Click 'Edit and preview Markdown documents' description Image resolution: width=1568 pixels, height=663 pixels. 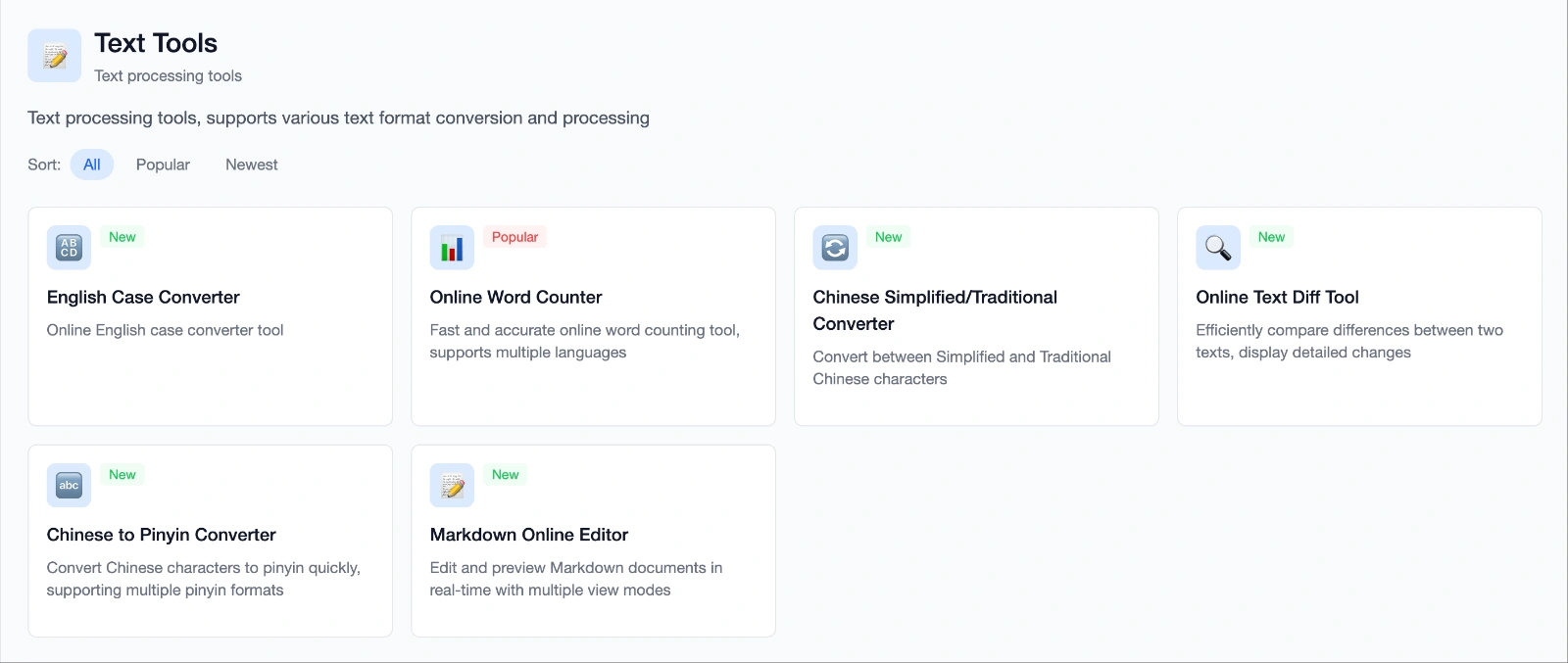pyautogui.click(x=576, y=579)
